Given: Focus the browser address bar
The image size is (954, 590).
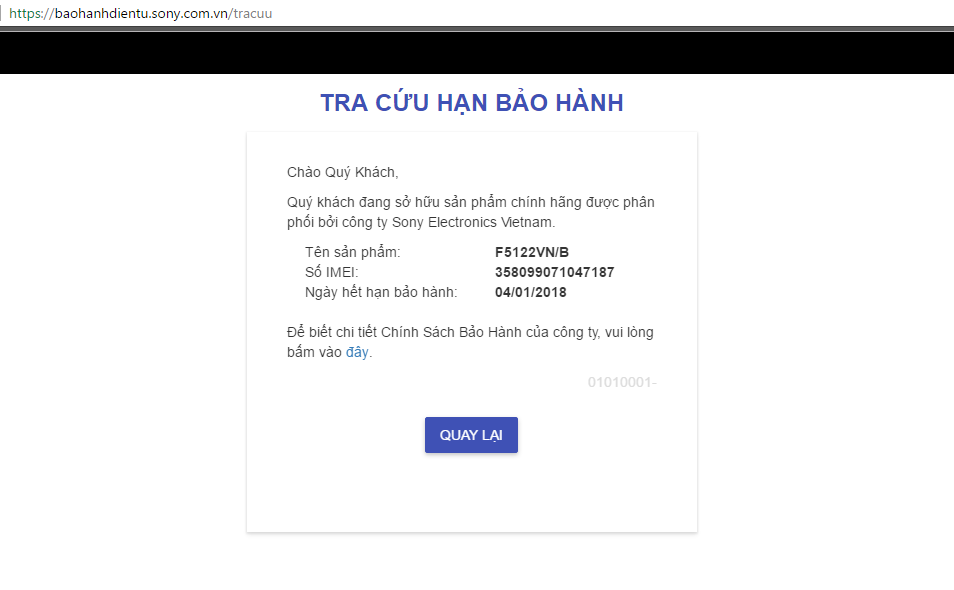Looking at the screenshot, I should [500, 13].
